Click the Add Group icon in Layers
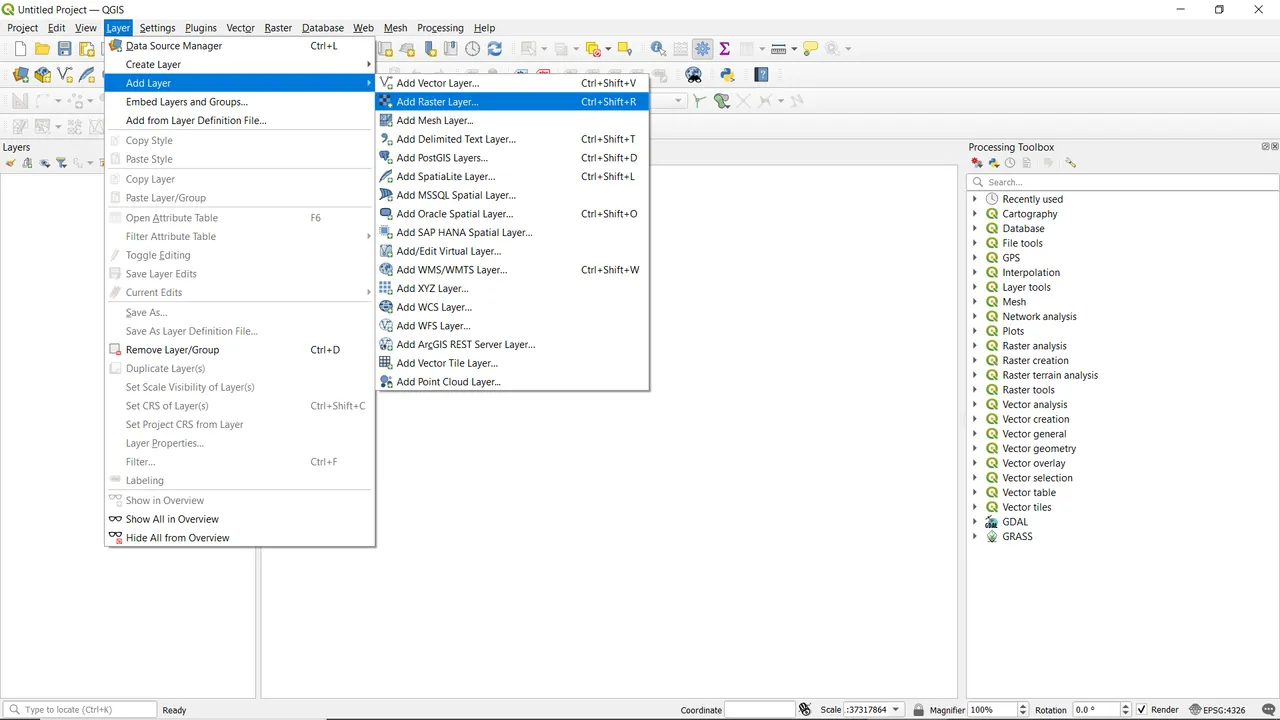The height and width of the screenshot is (720, 1280). coord(27,163)
